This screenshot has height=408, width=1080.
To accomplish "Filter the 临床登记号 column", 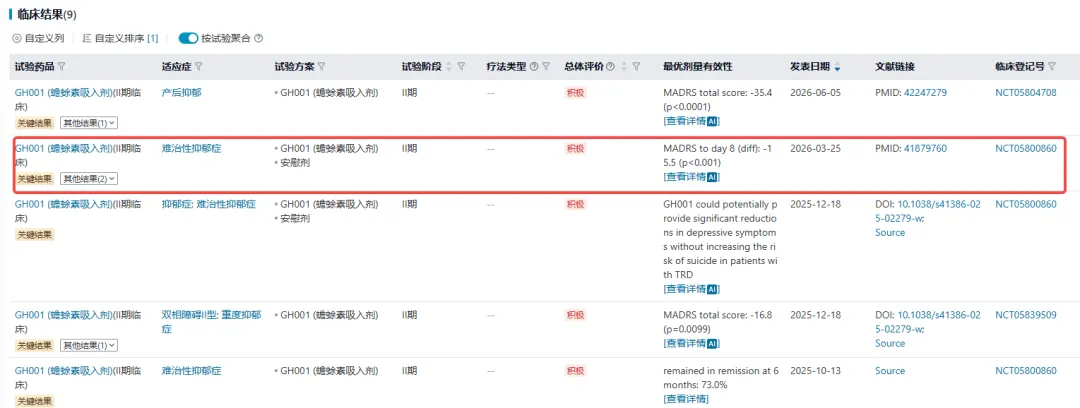I will pyautogui.click(x=1052, y=67).
